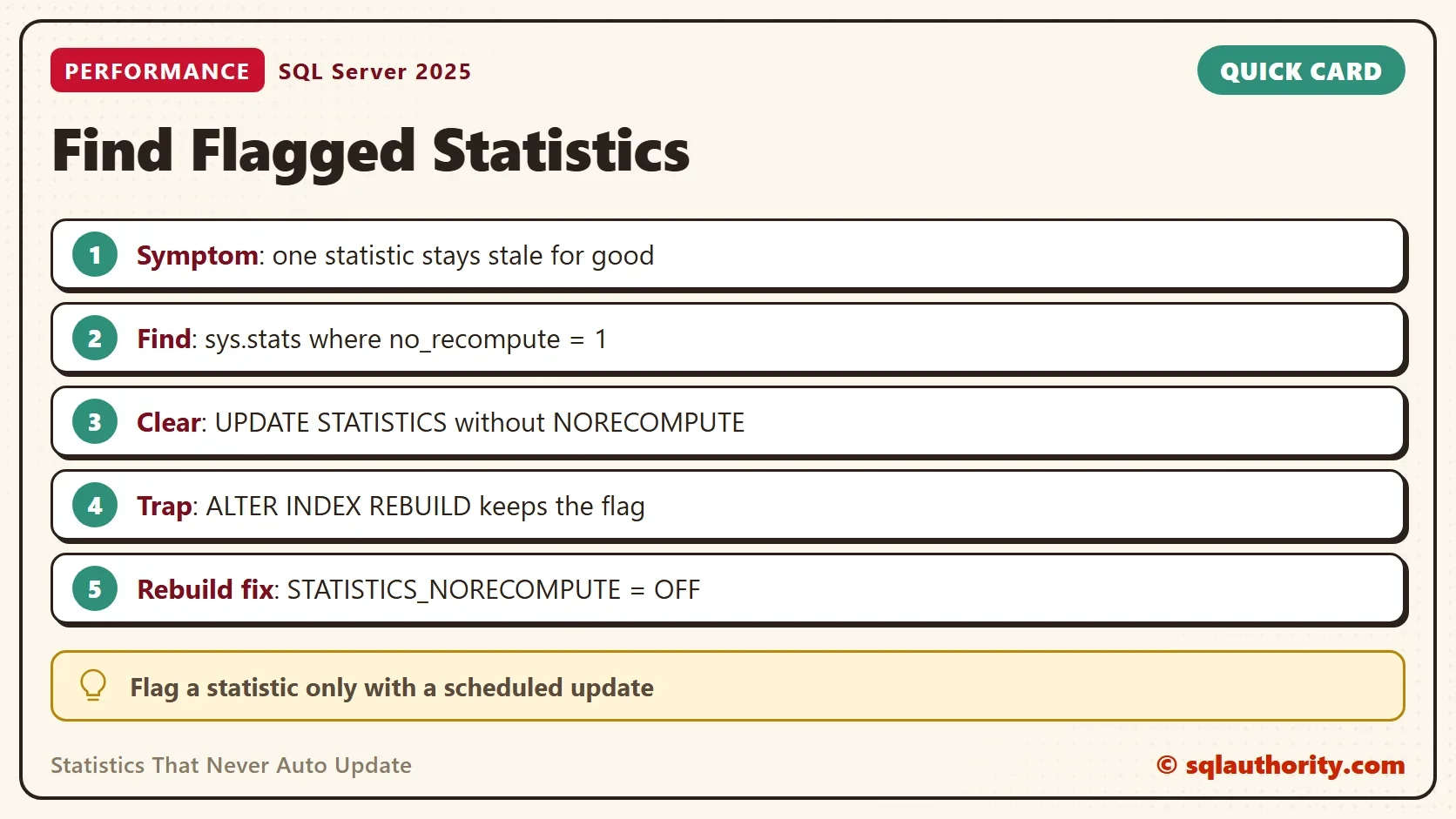Click 'Flag a statistic only with a scheduled update'
The image size is (1456, 819).
392,688
